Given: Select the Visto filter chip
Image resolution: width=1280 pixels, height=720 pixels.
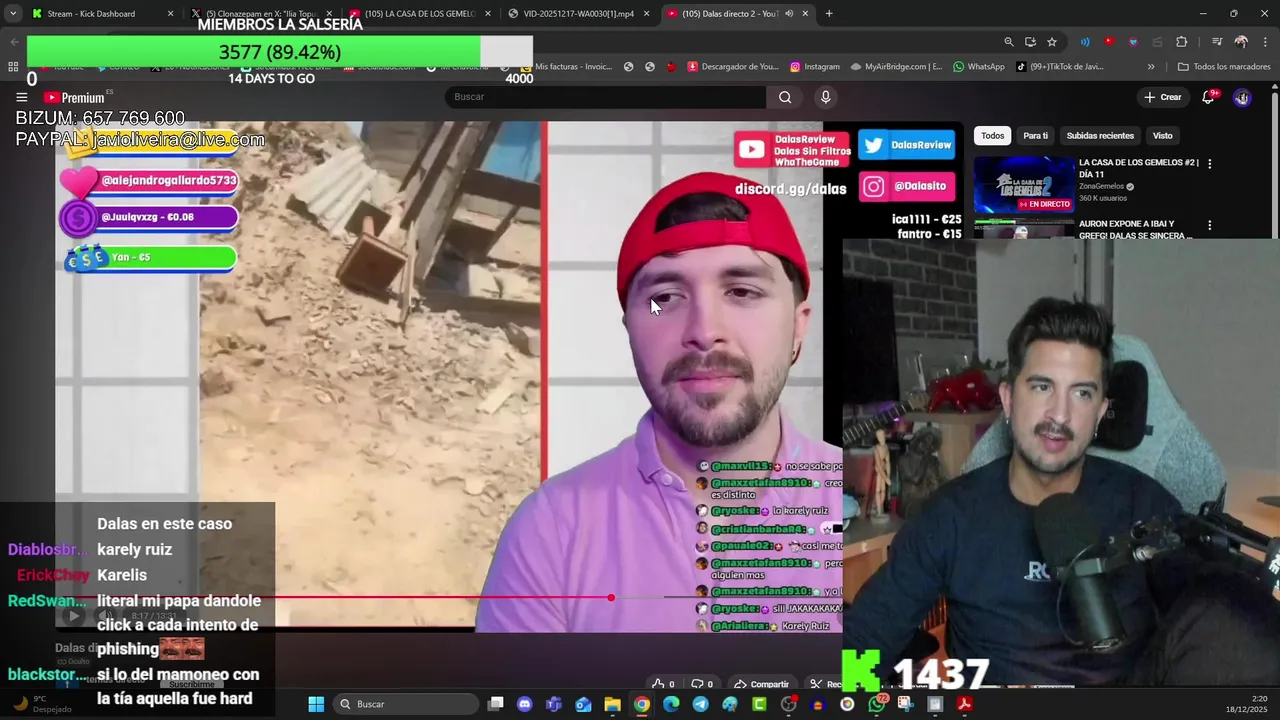Looking at the screenshot, I should (x=1162, y=136).
